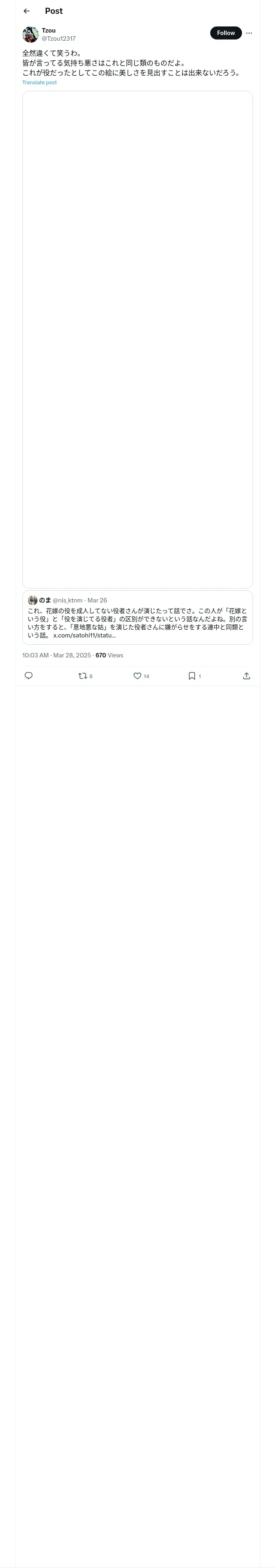275x1568 pixels.
Task: Click the 10:03 AM Mar 28 timestamp
Action: click(x=56, y=655)
